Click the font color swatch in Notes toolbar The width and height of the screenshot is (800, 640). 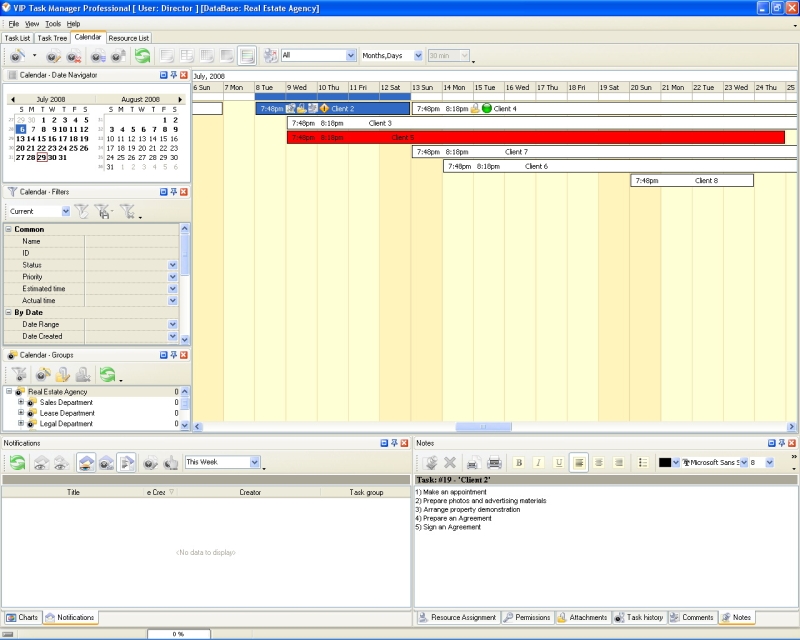coord(665,463)
